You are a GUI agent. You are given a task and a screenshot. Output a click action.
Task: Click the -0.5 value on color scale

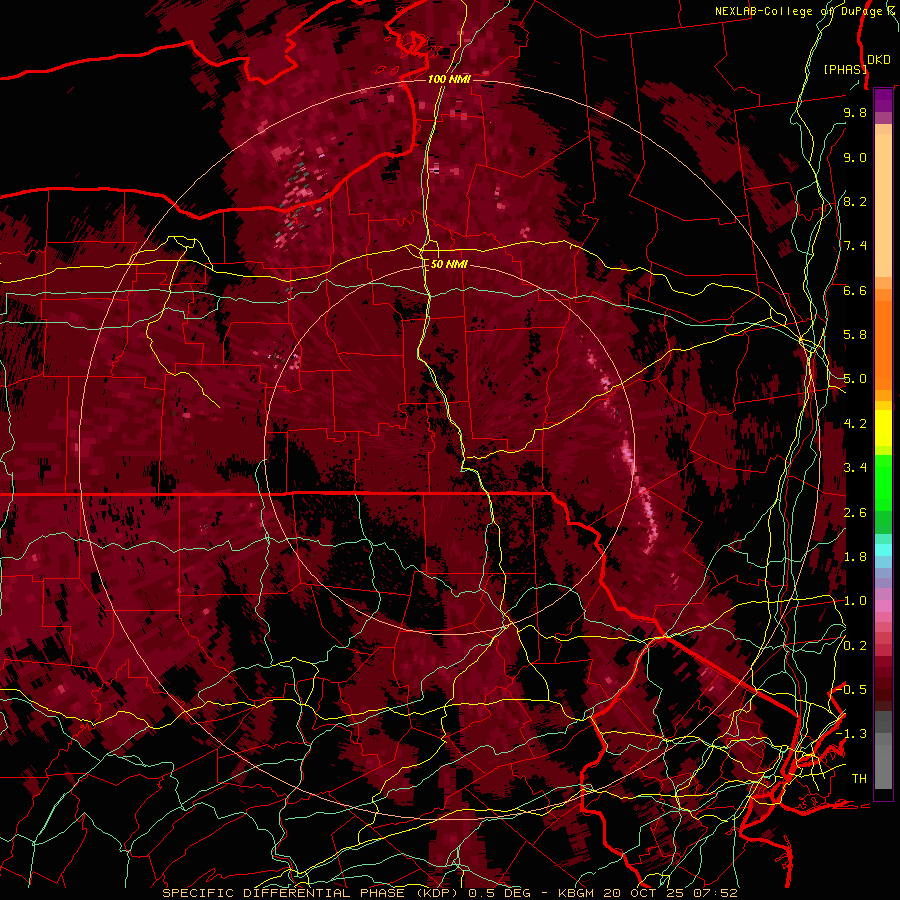(852, 690)
